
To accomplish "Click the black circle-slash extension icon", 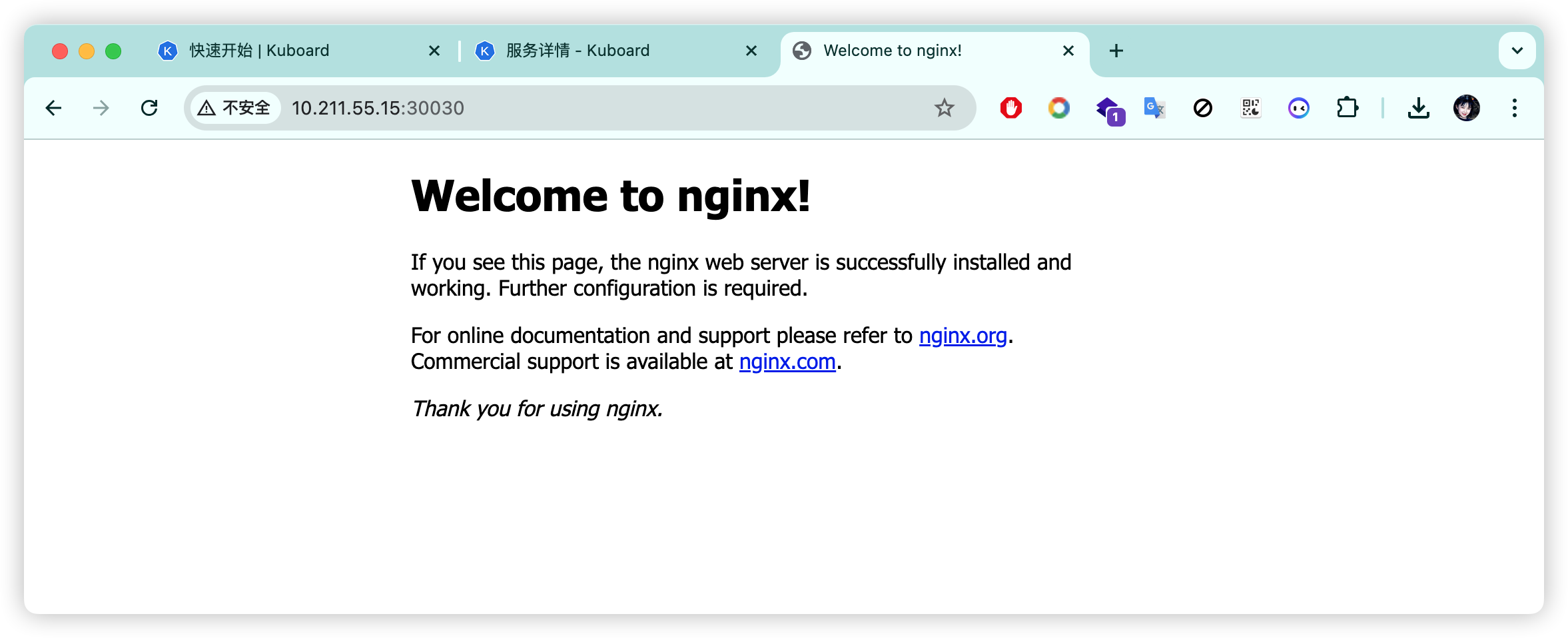I will point(1202,108).
